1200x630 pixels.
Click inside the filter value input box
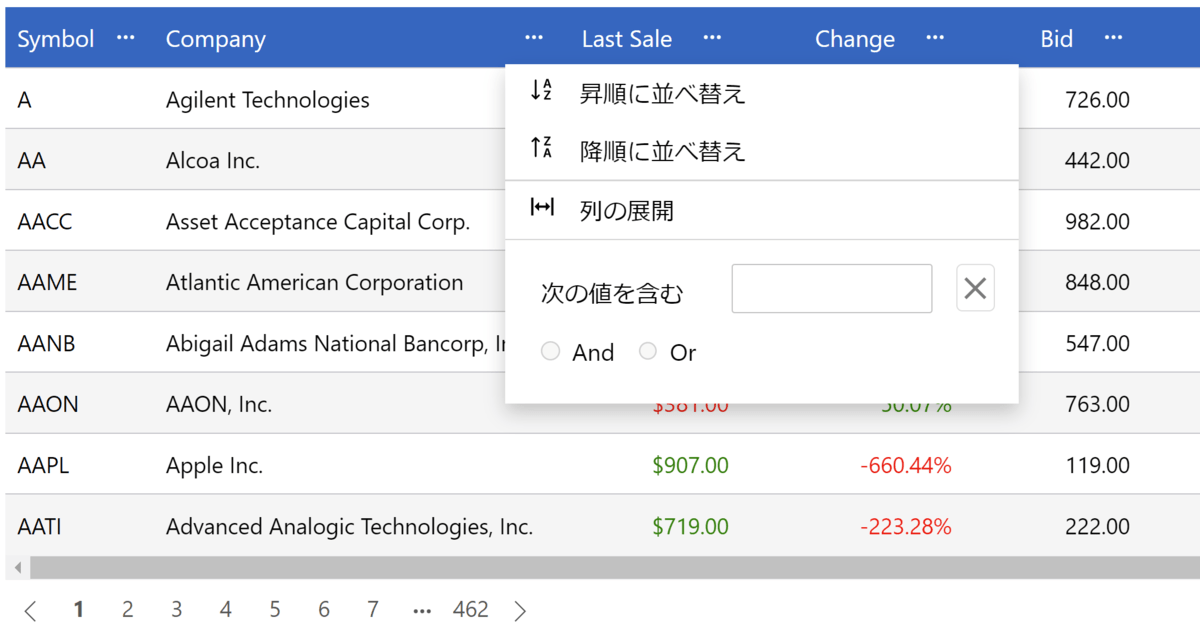pos(832,288)
